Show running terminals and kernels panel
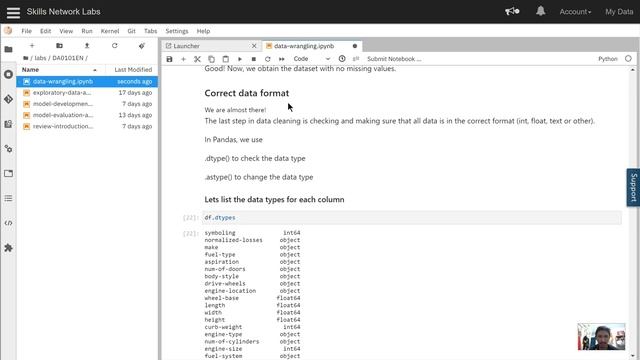This screenshot has height=360, width=640. tap(8, 74)
